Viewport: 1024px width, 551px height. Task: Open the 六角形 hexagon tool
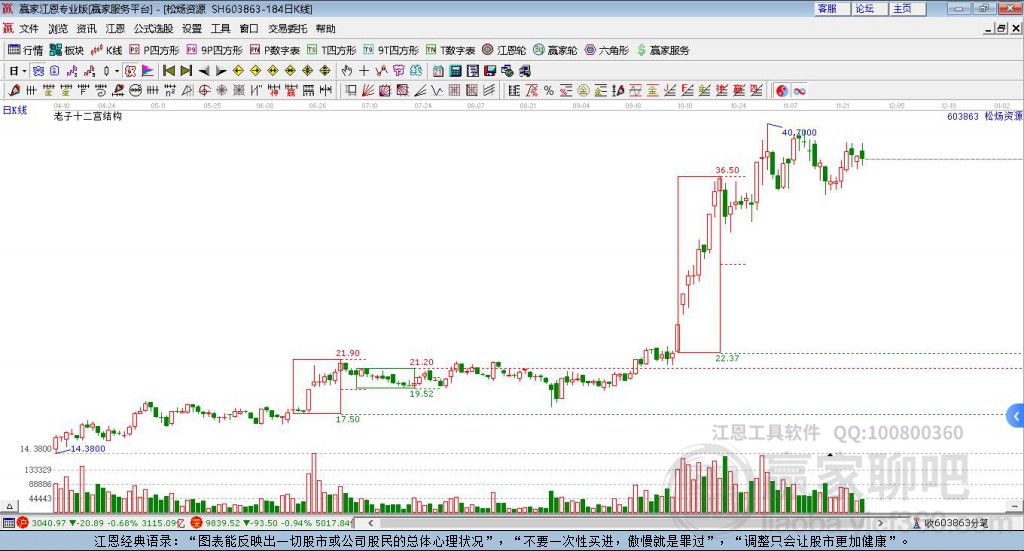[x=607, y=50]
